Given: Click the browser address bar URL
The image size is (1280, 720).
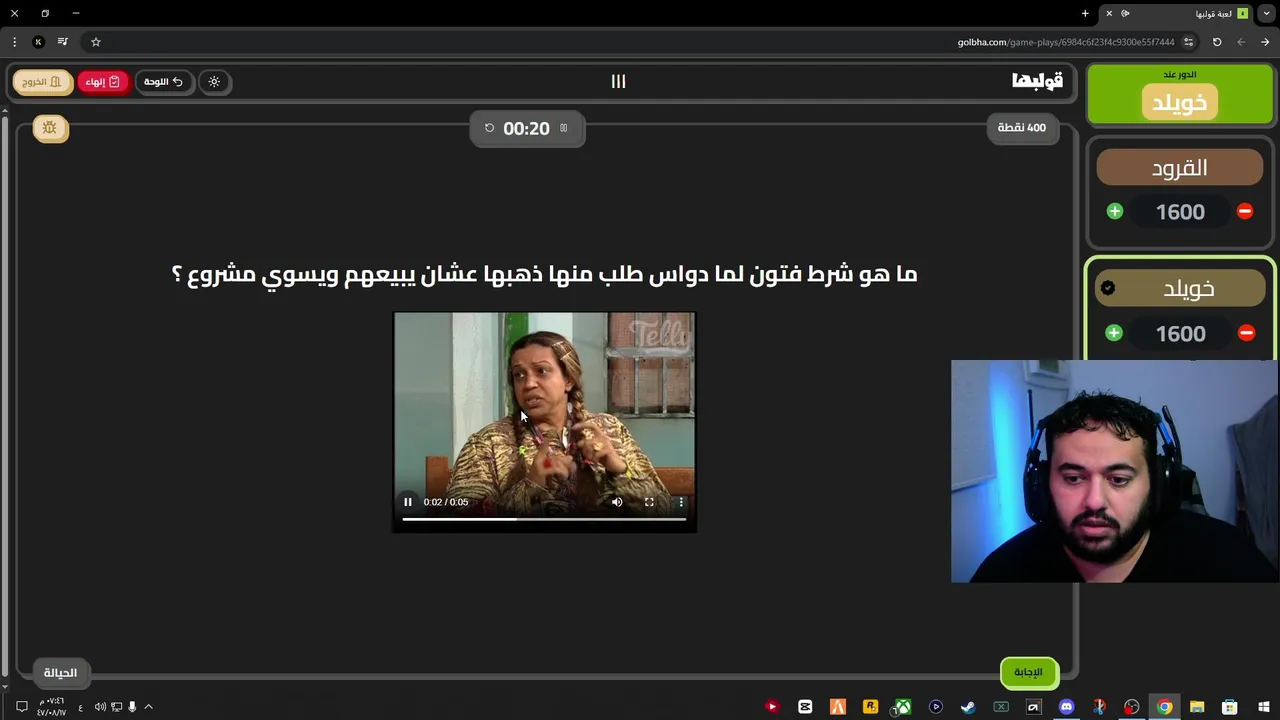Looking at the screenshot, I should pos(1066,42).
